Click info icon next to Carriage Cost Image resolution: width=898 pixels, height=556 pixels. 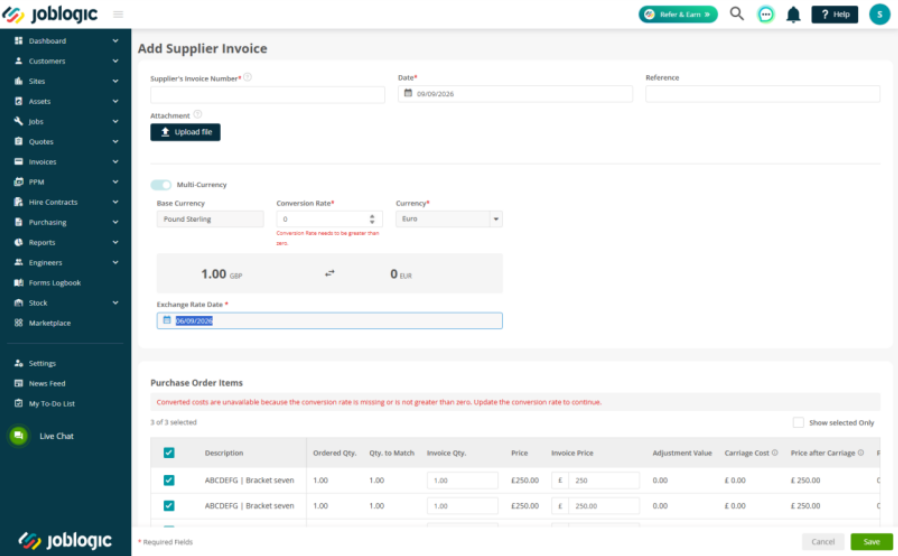point(775,452)
